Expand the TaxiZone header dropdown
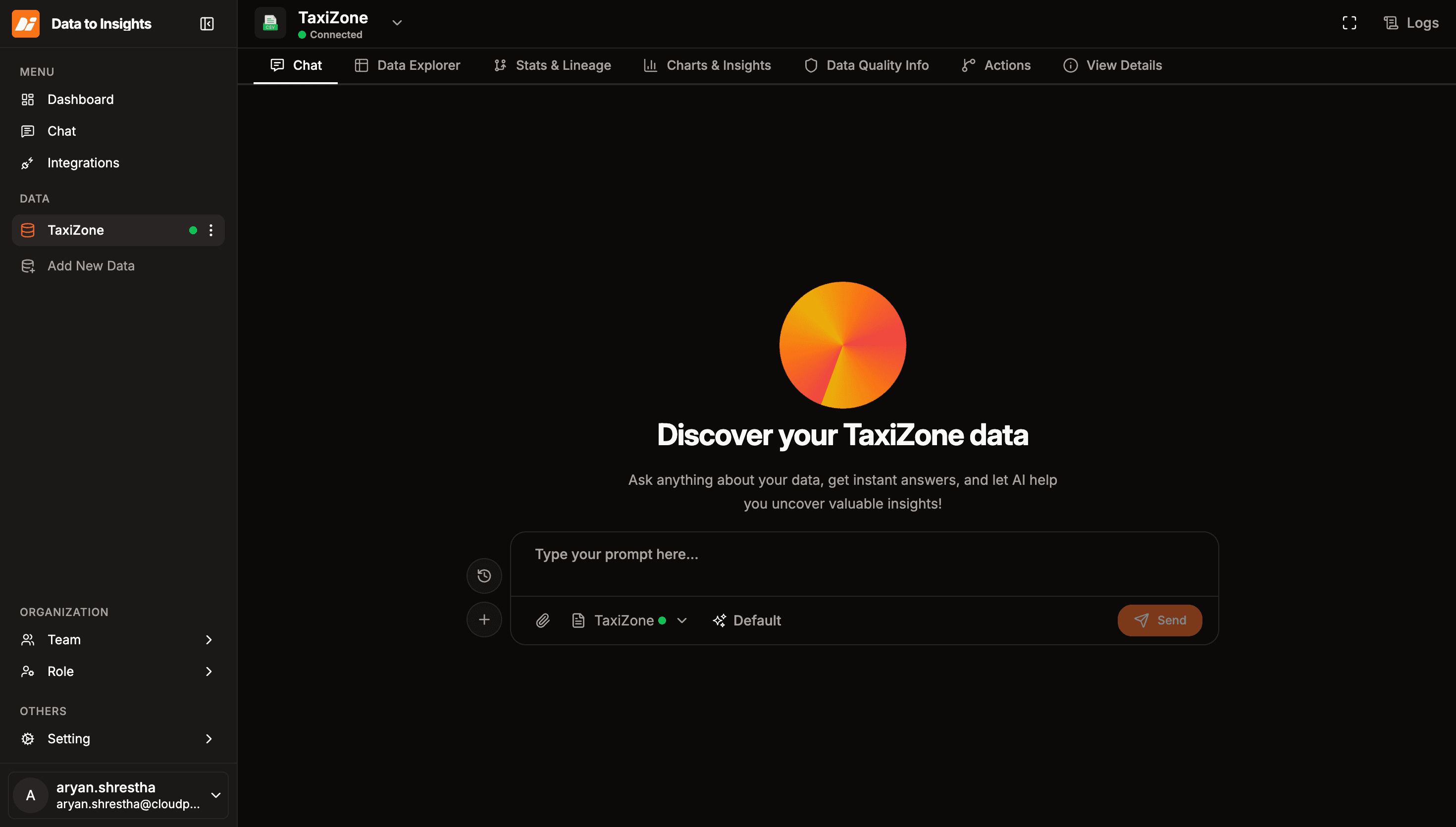This screenshot has width=1456, height=827. [x=396, y=23]
